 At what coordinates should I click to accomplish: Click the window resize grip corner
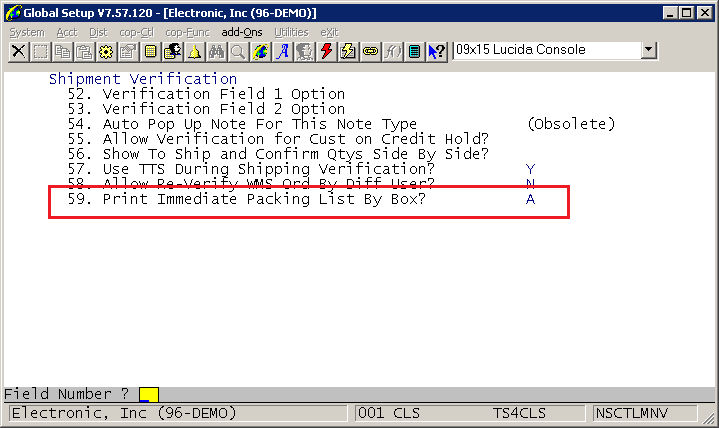point(709,417)
